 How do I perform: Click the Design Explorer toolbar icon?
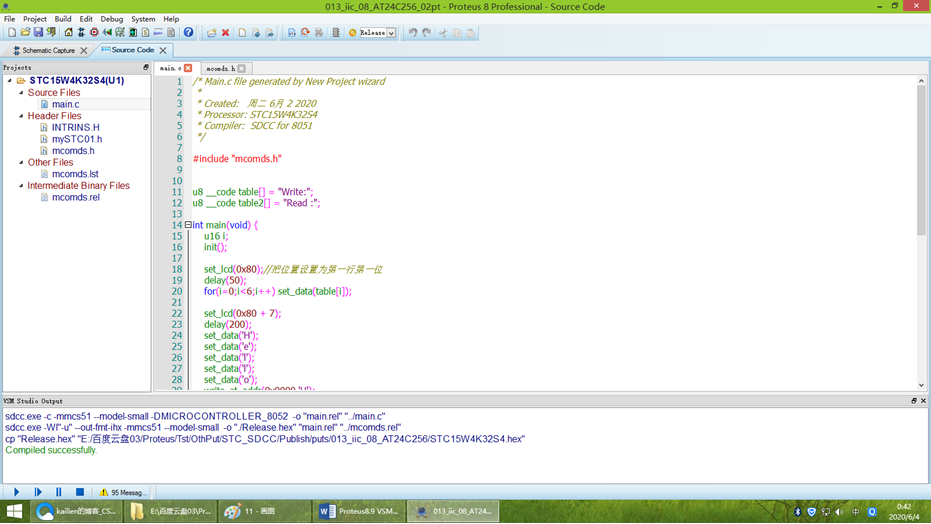[x=133, y=33]
